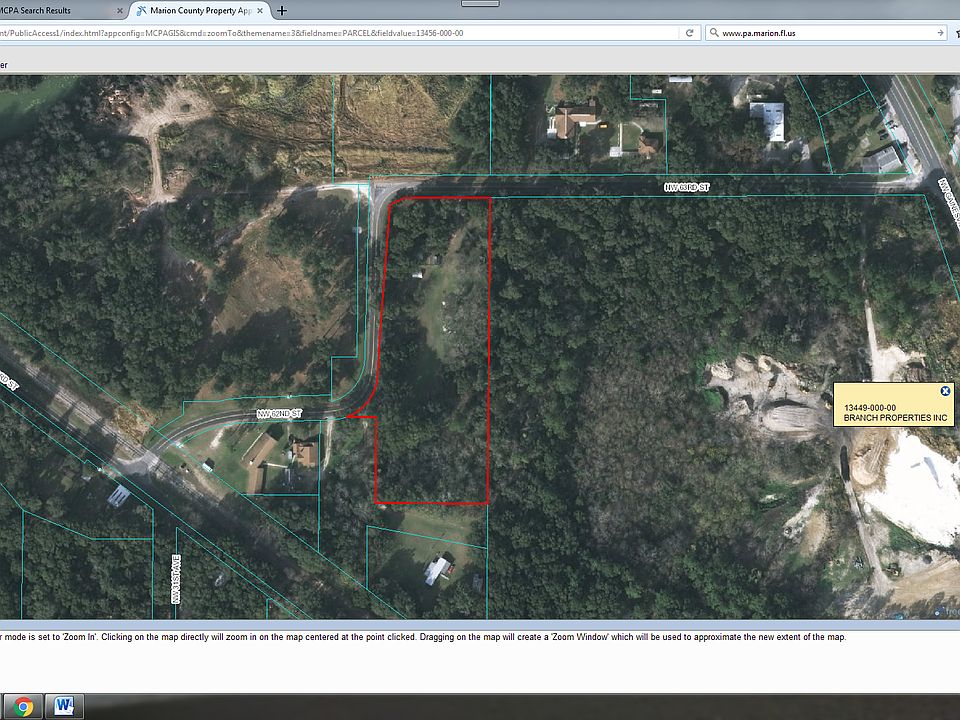This screenshot has height=720, width=960.
Task: Close the MCPA Search Results tab
Action: pos(120,10)
